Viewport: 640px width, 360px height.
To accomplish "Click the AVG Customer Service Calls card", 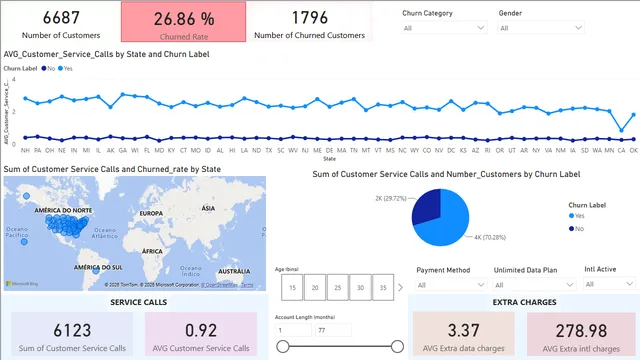I will [x=201, y=333].
